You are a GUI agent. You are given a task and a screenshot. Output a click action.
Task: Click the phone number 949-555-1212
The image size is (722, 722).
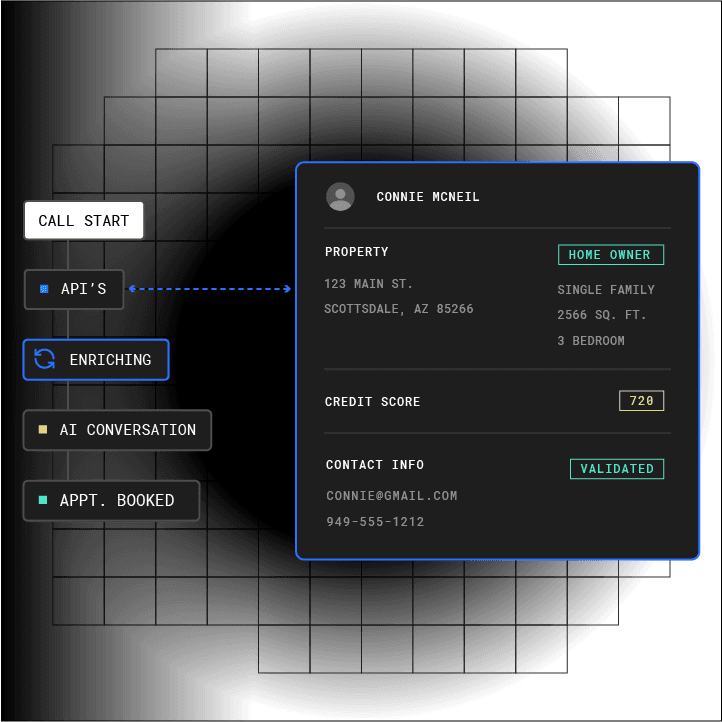click(375, 522)
